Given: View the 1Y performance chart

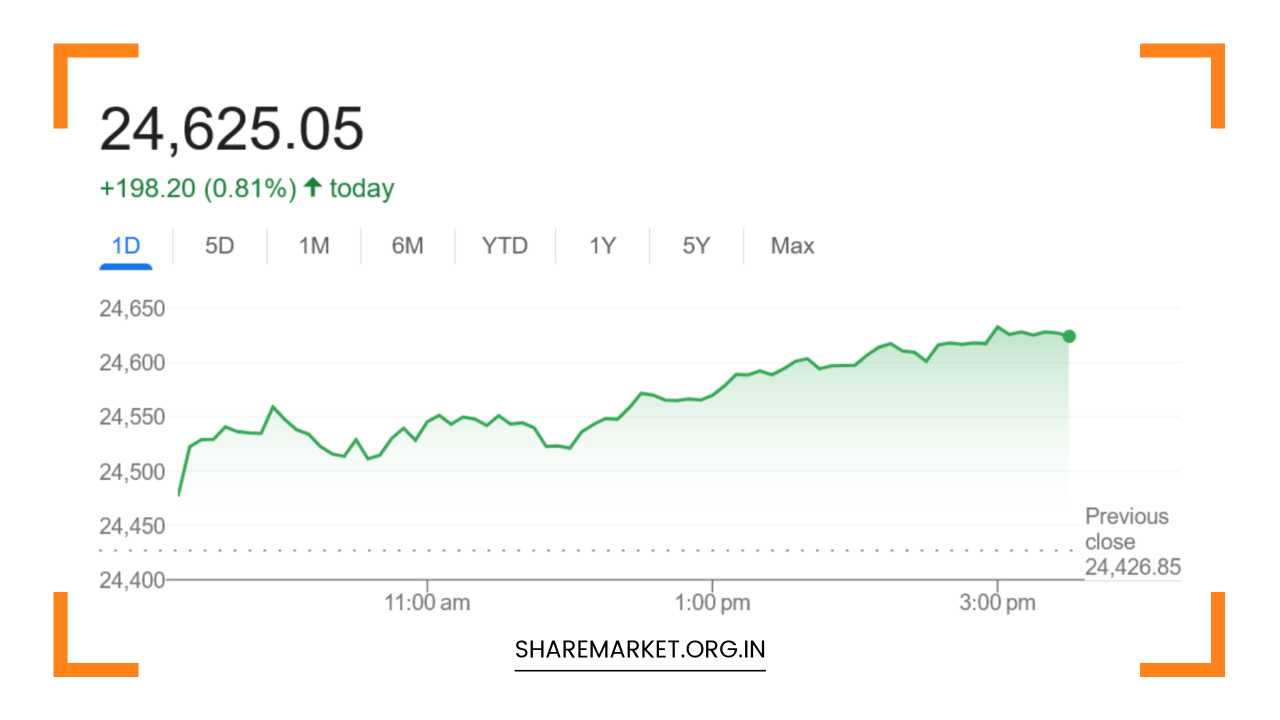Looking at the screenshot, I should (x=601, y=245).
